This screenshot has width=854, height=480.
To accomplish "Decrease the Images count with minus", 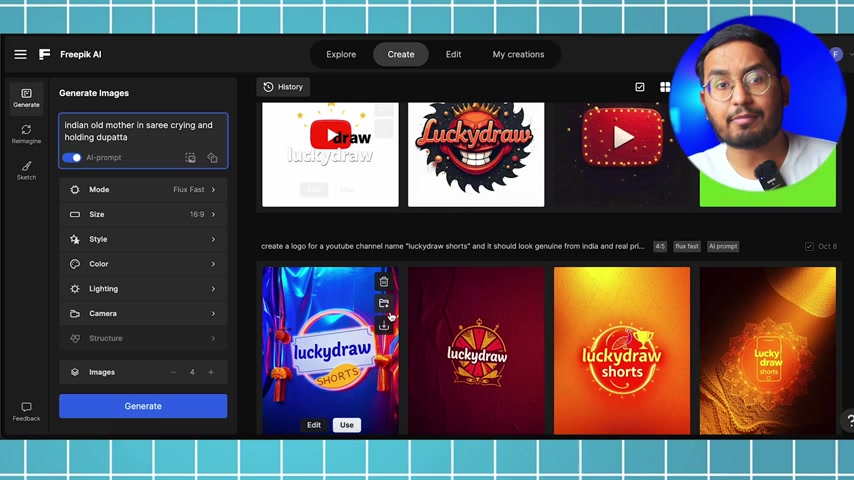I will point(173,373).
